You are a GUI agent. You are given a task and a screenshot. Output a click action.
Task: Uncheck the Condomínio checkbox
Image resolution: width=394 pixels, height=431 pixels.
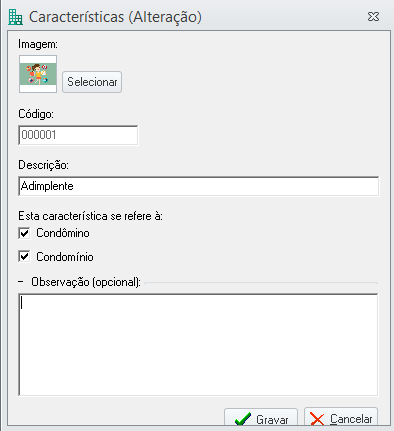click(x=24, y=257)
